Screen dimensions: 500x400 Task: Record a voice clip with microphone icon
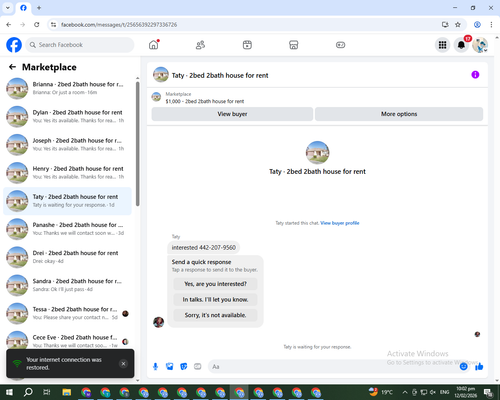point(155,367)
